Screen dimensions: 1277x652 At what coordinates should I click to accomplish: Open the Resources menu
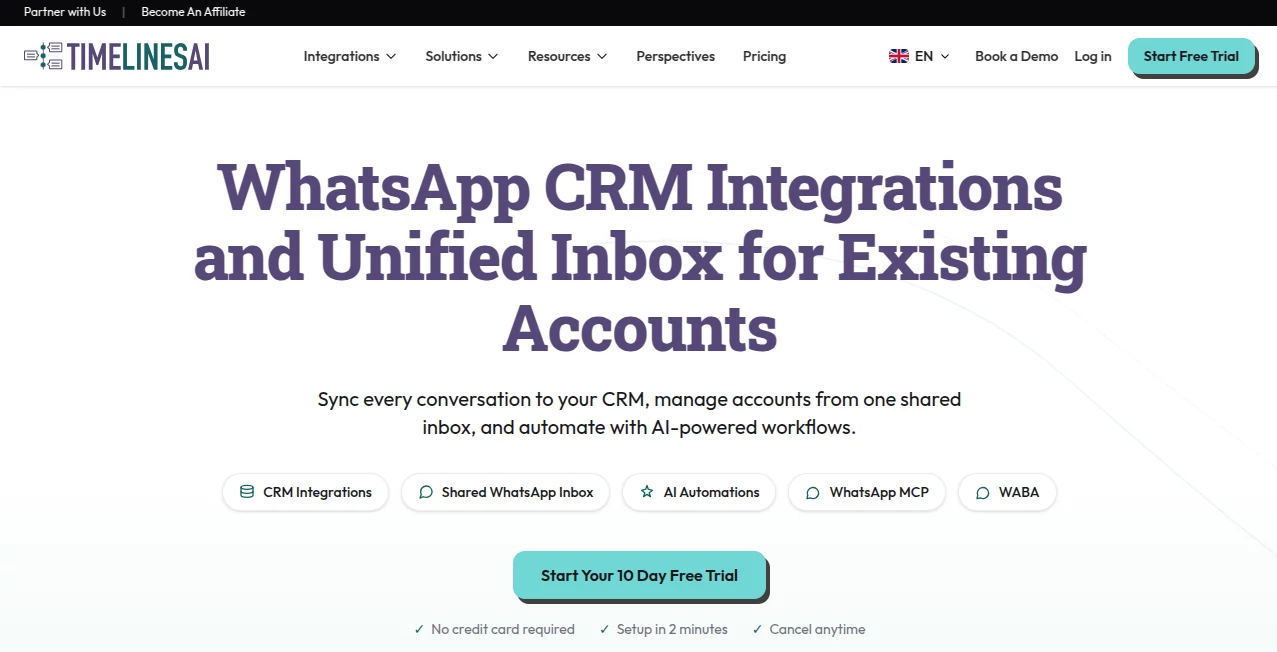click(x=568, y=56)
